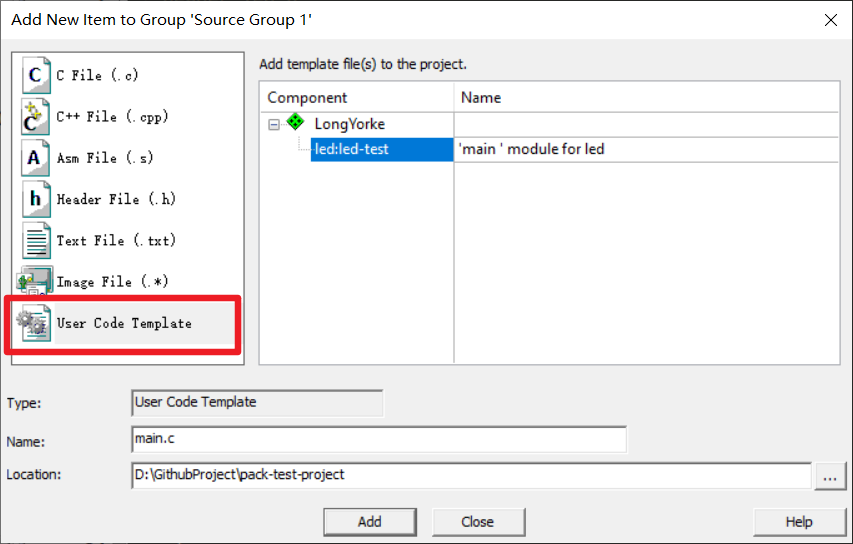853x544 pixels.
Task: Click the green LongYorke component icon
Action: click(296, 123)
